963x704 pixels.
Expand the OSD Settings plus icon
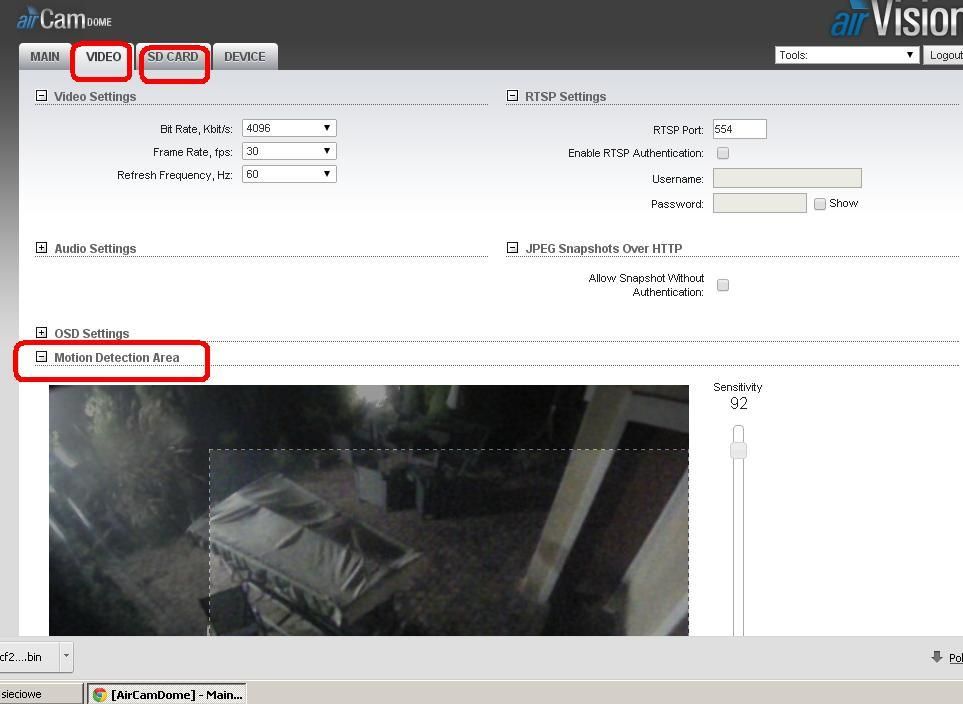coord(41,333)
